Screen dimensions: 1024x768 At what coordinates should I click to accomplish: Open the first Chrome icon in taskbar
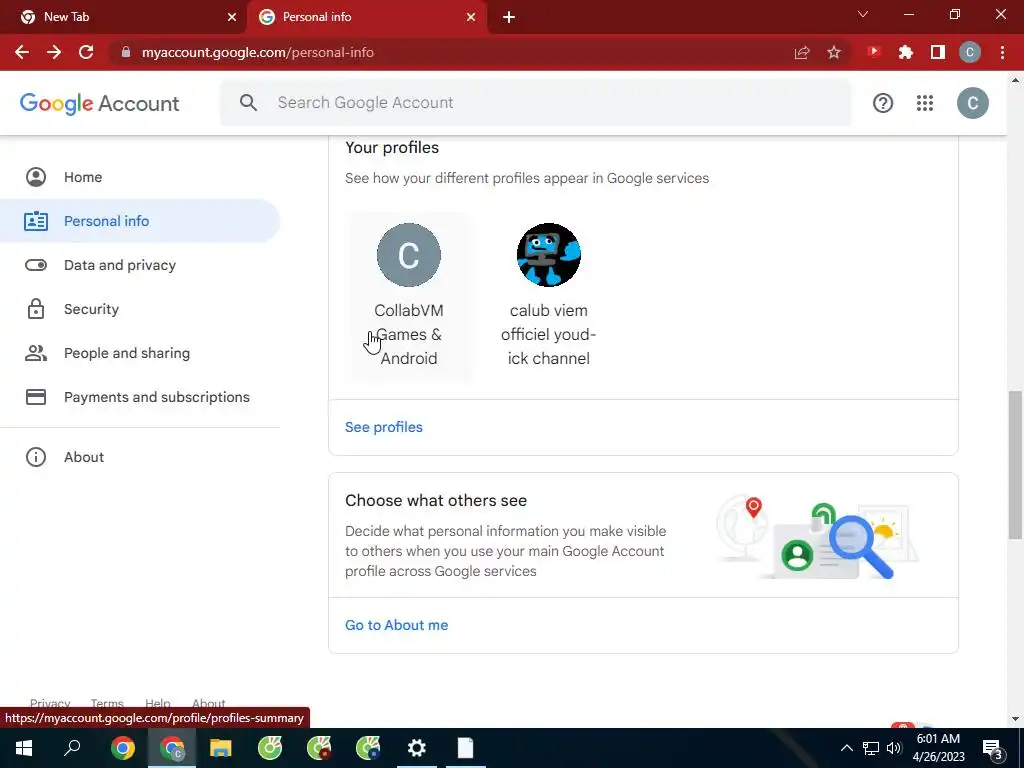point(123,748)
